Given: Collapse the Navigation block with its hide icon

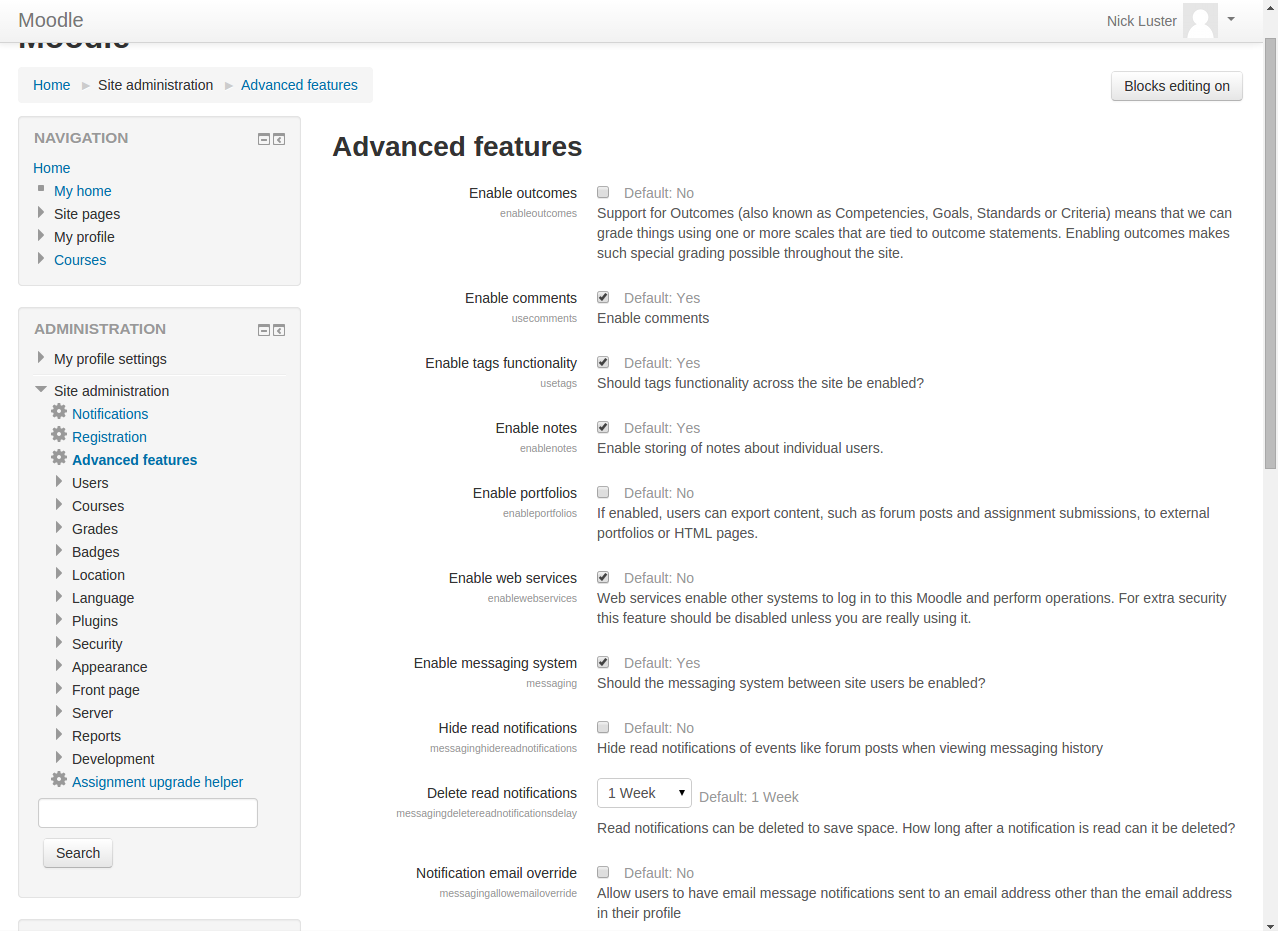Looking at the screenshot, I should (x=264, y=139).
